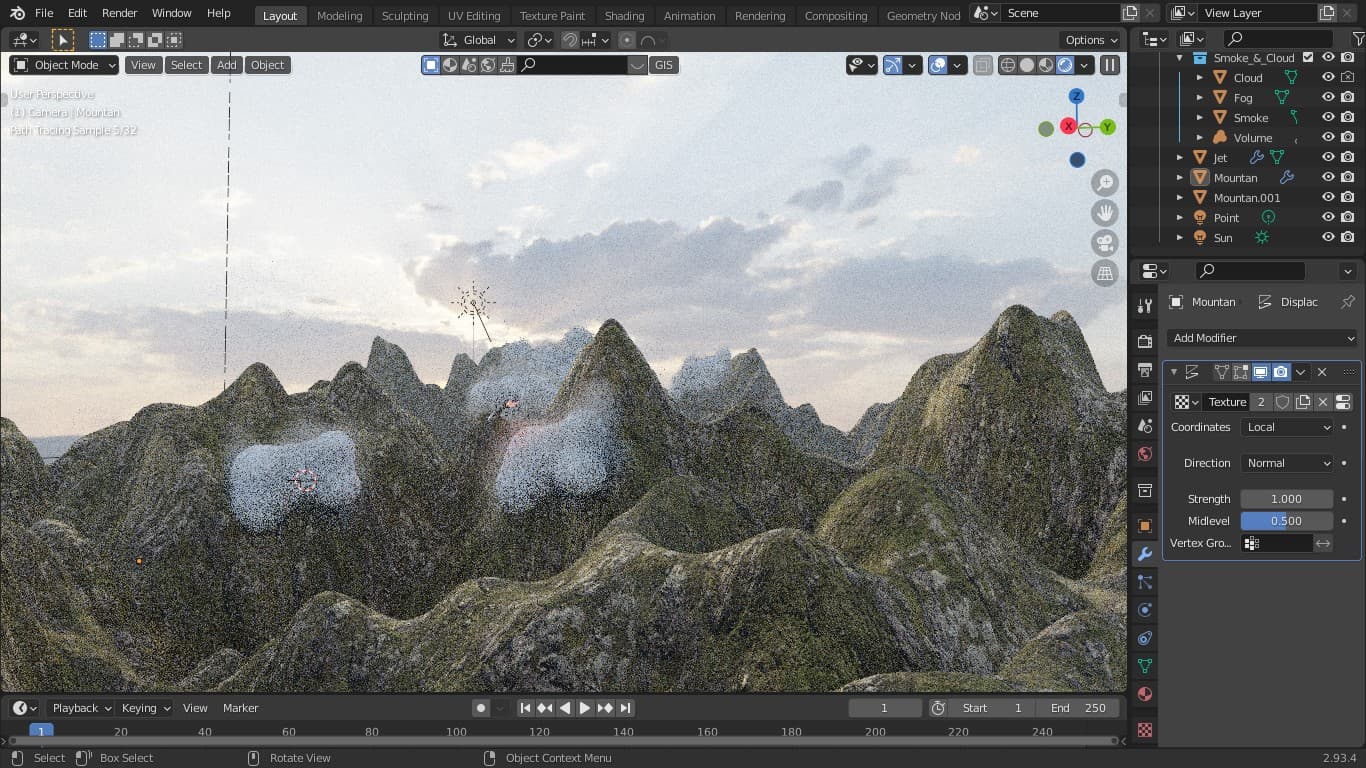Open the Material Properties tab icon
Image resolution: width=1366 pixels, height=768 pixels.
[x=1145, y=694]
